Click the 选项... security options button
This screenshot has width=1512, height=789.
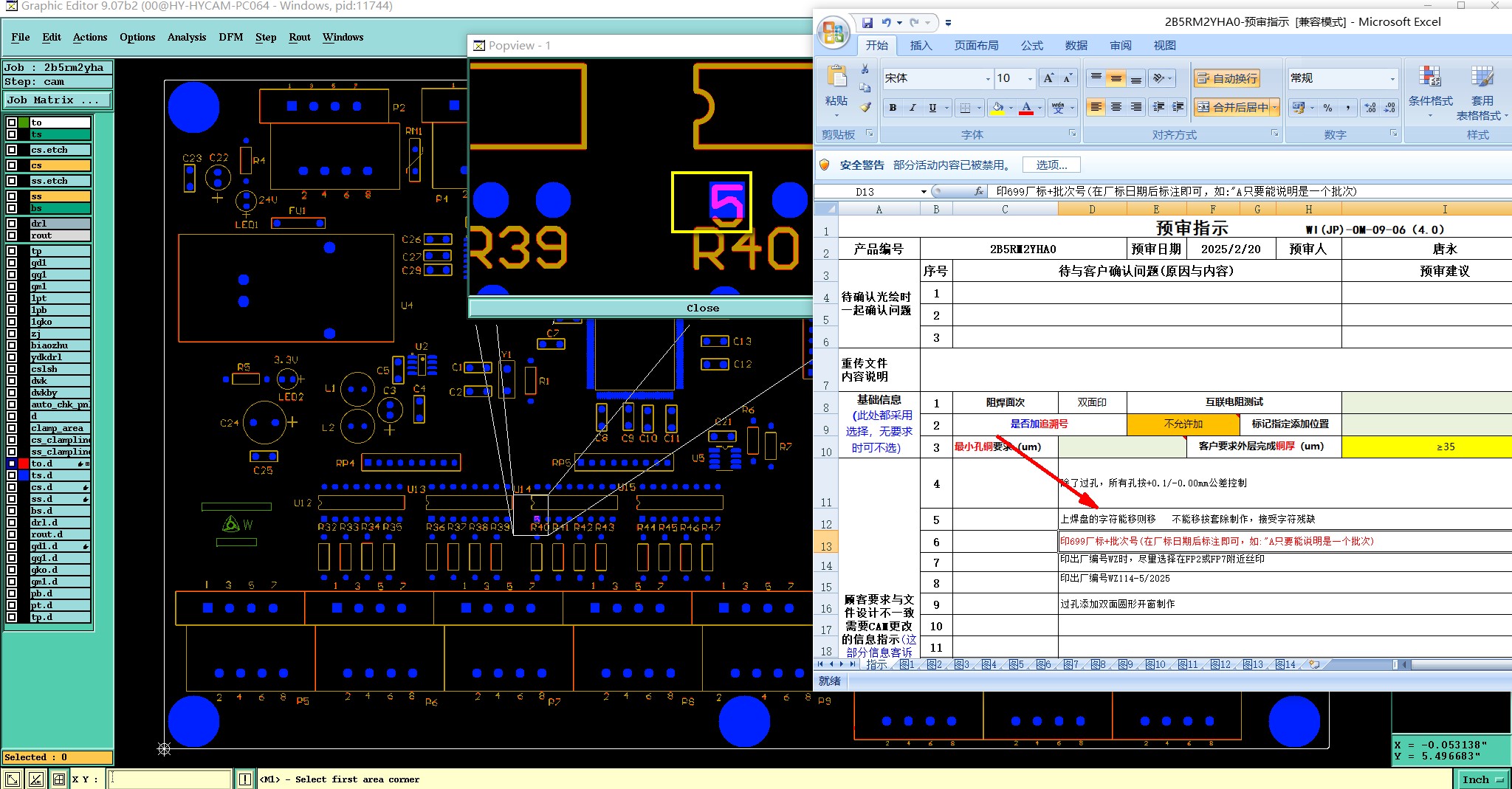click(1051, 165)
